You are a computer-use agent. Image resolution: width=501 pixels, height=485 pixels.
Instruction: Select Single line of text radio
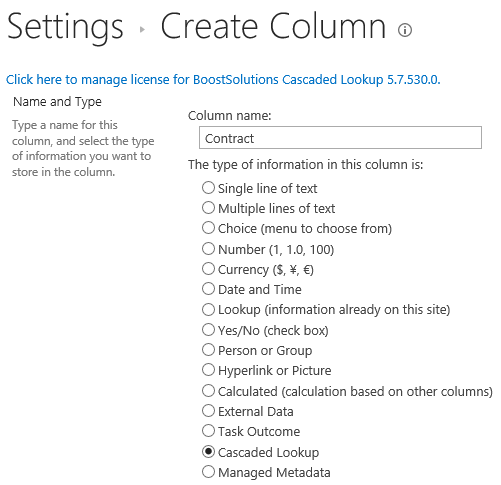pyautogui.click(x=208, y=188)
